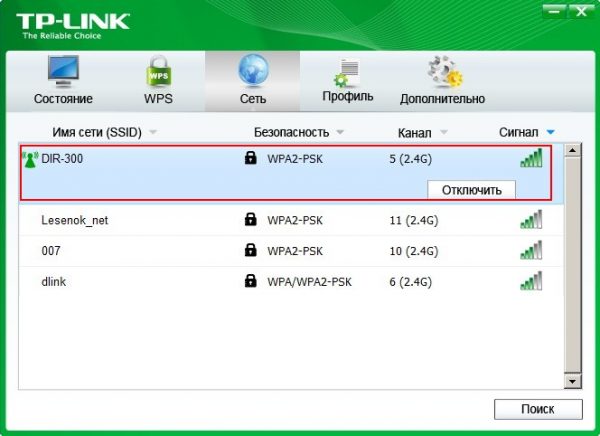Sort by Безопасность column arrow
The width and height of the screenshot is (600, 436).
(x=340, y=132)
